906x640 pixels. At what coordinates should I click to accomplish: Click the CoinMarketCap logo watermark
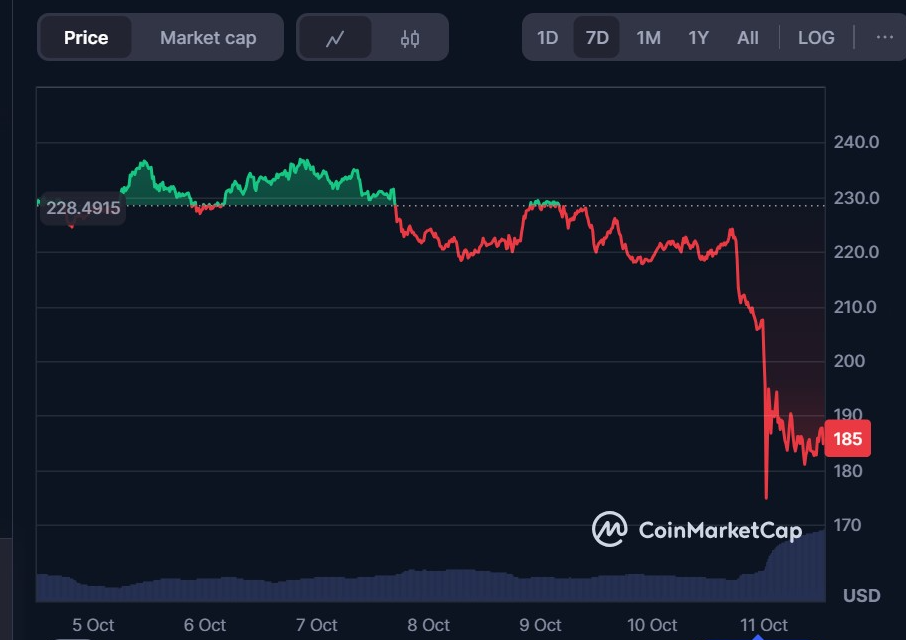point(697,529)
